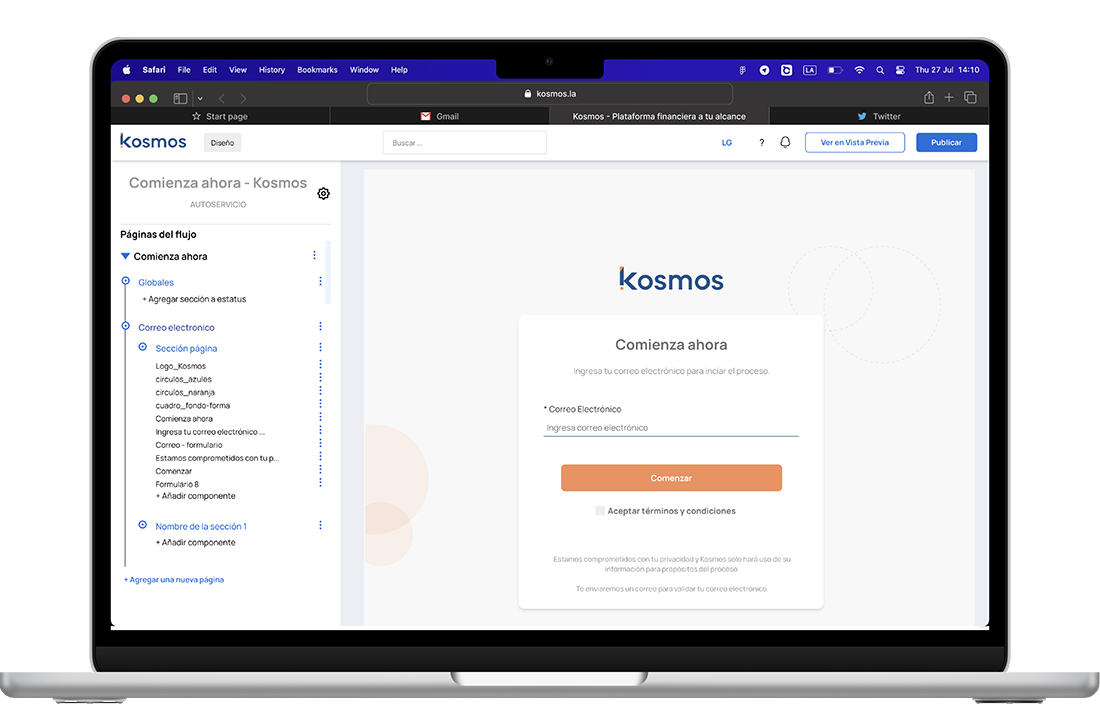Open LG user profile initials
The image size is (1100, 715).
click(727, 142)
